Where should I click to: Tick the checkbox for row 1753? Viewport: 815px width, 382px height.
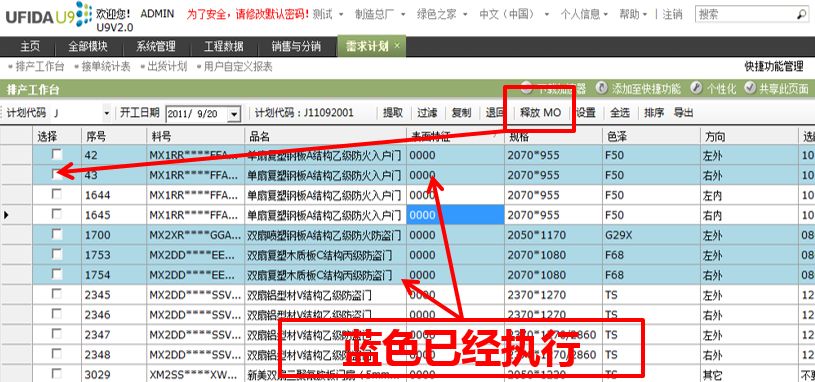click(x=57, y=254)
